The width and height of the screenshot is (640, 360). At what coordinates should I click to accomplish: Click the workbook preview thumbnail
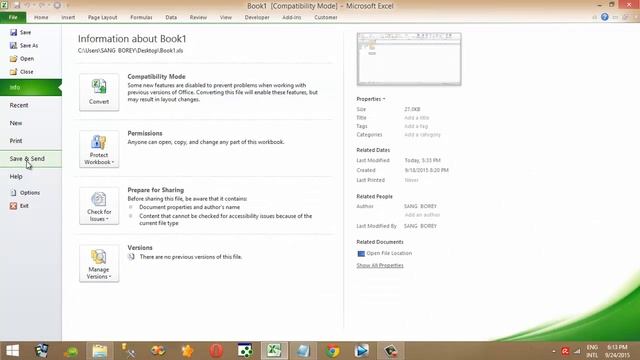point(409,59)
